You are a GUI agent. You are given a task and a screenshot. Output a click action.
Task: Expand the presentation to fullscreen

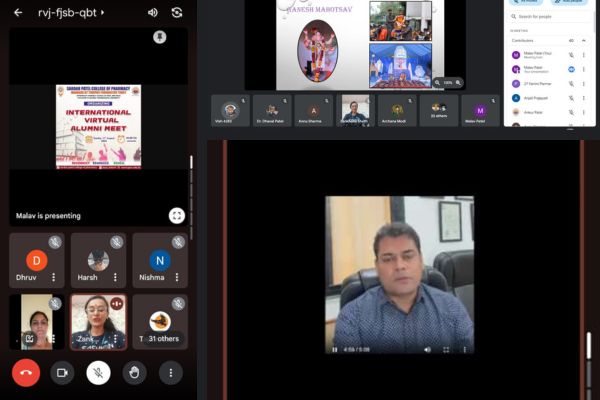pyautogui.click(x=176, y=215)
